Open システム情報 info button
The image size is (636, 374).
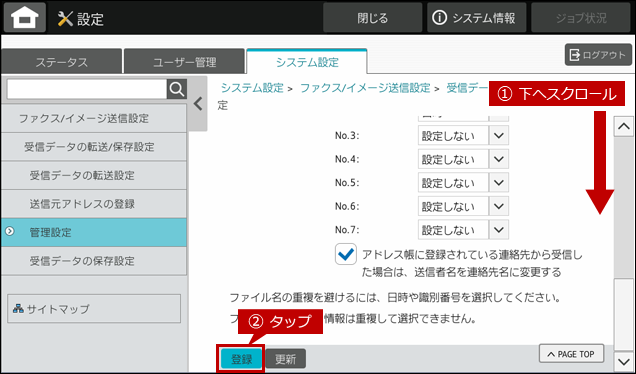tap(476, 18)
